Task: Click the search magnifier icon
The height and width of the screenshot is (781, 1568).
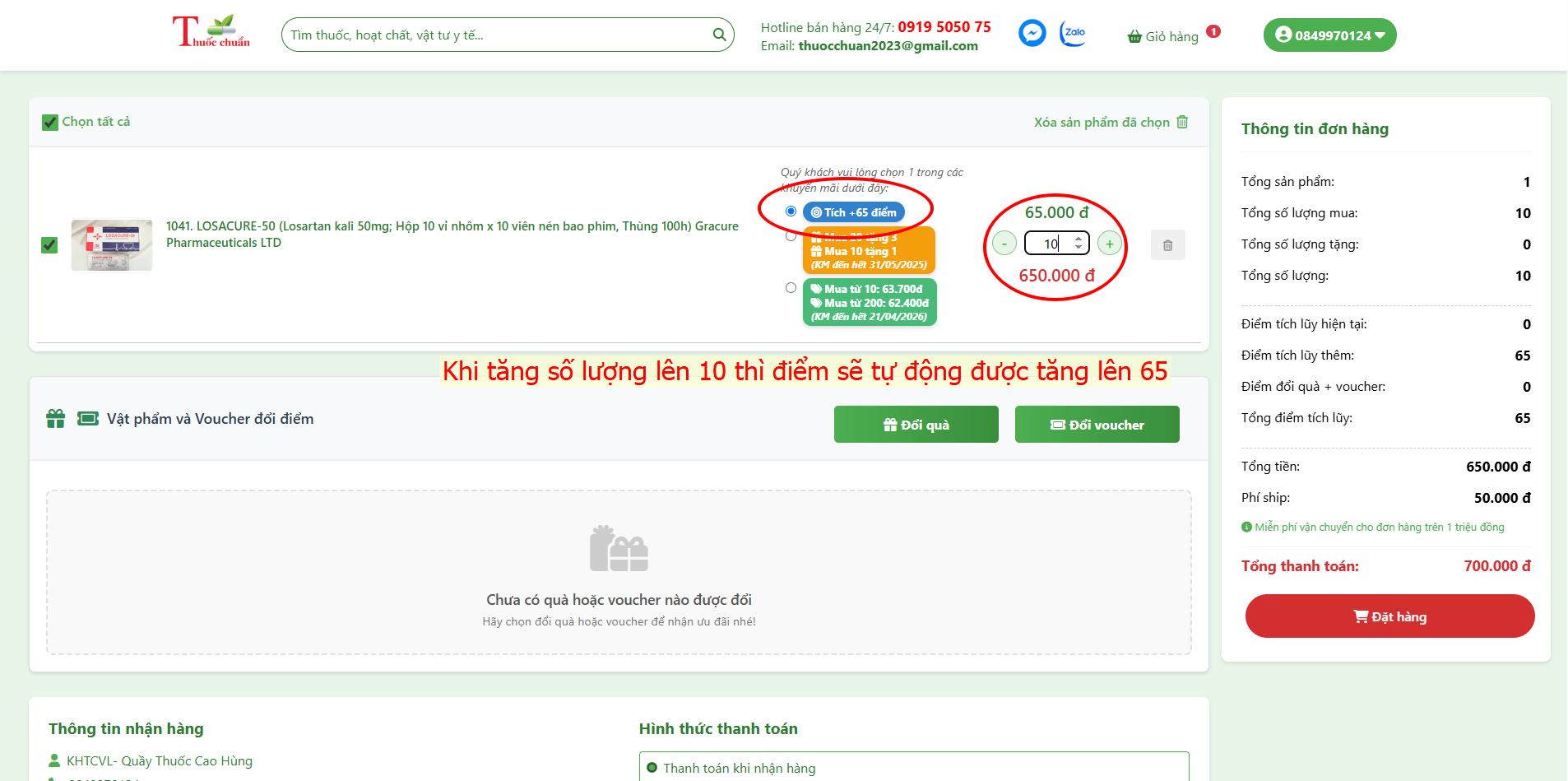Action: point(718,35)
